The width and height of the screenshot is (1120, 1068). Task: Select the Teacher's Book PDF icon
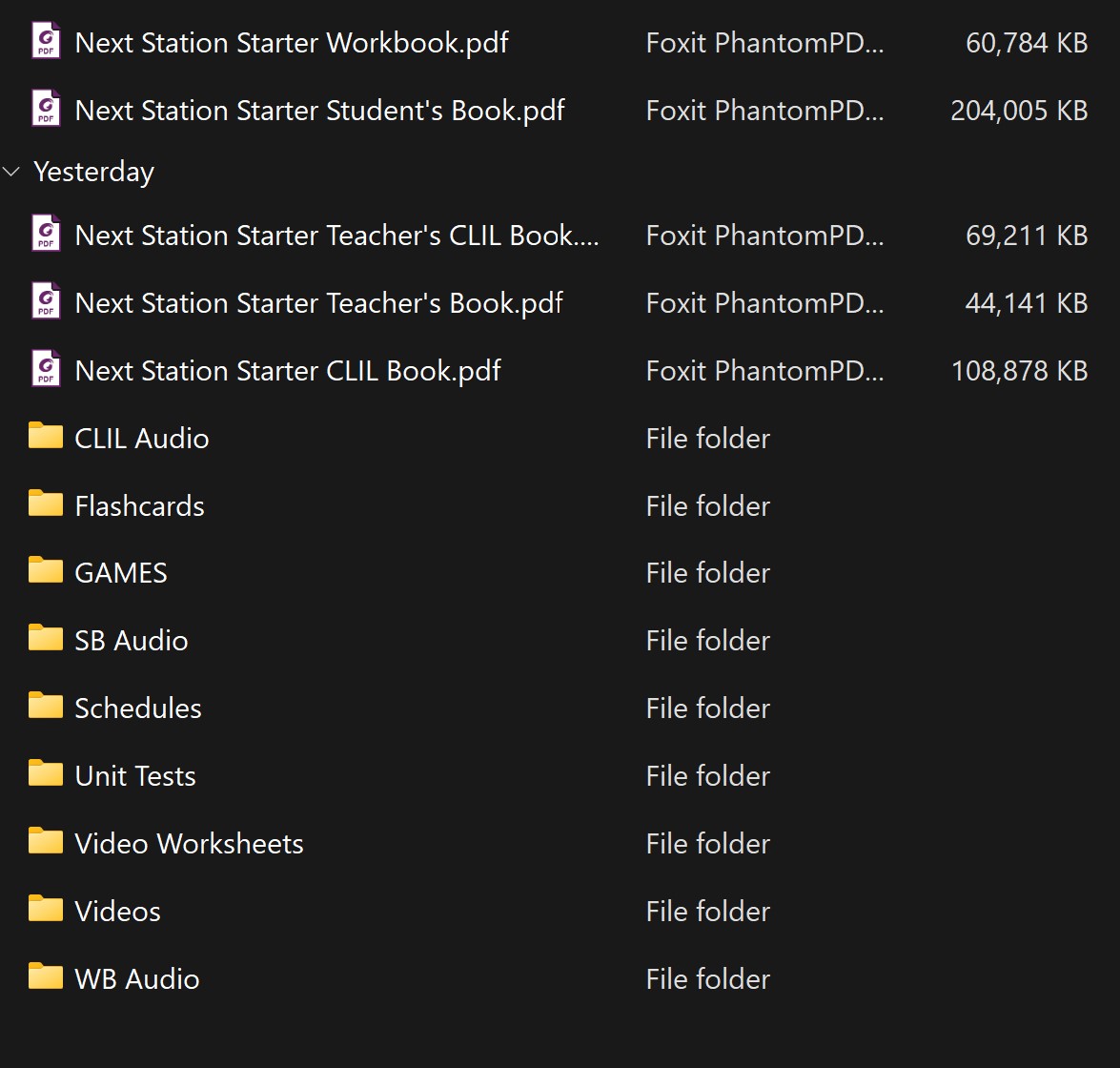(46, 303)
